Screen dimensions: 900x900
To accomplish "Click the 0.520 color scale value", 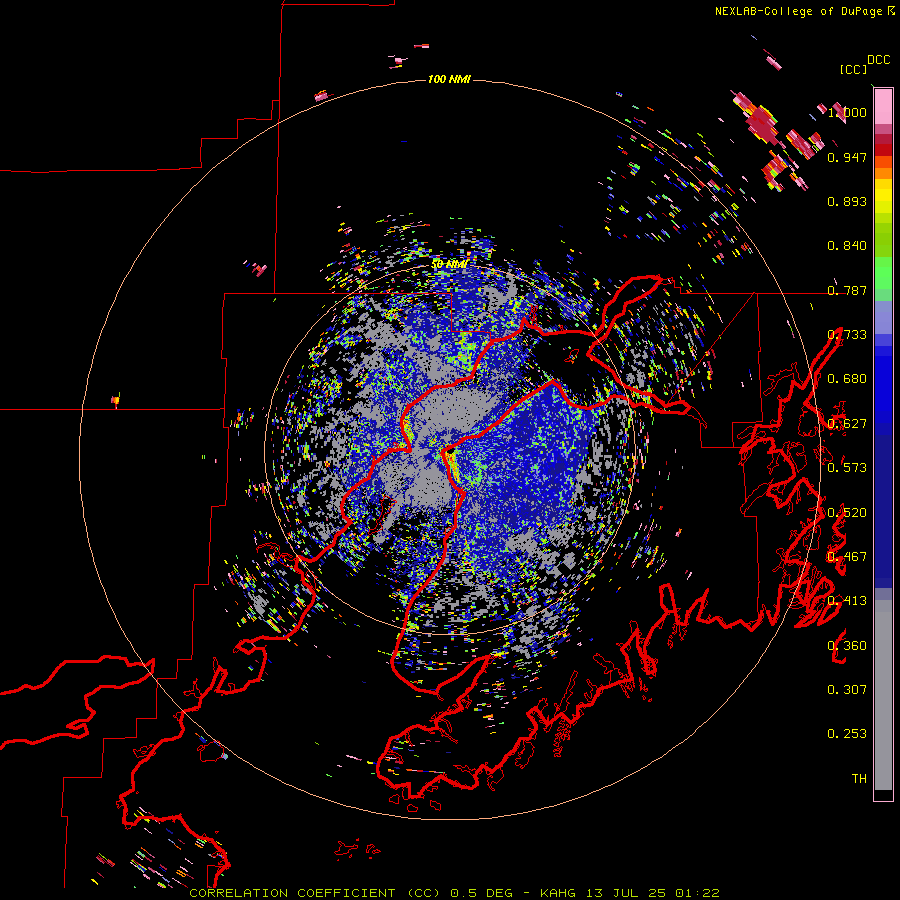I will 847,513.
